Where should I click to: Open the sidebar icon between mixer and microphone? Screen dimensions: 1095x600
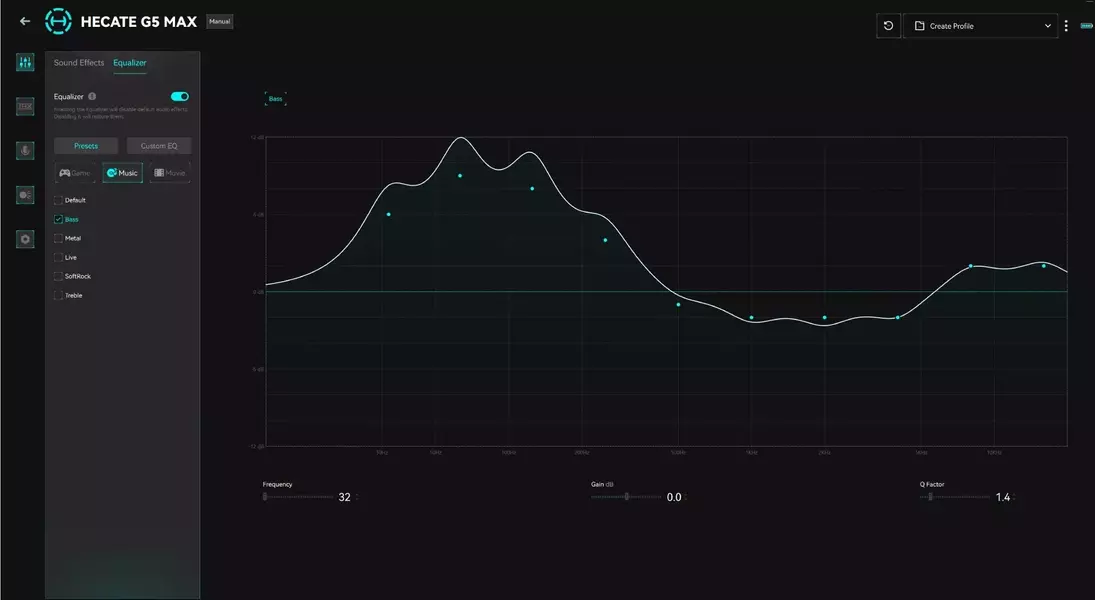[25, 107]
